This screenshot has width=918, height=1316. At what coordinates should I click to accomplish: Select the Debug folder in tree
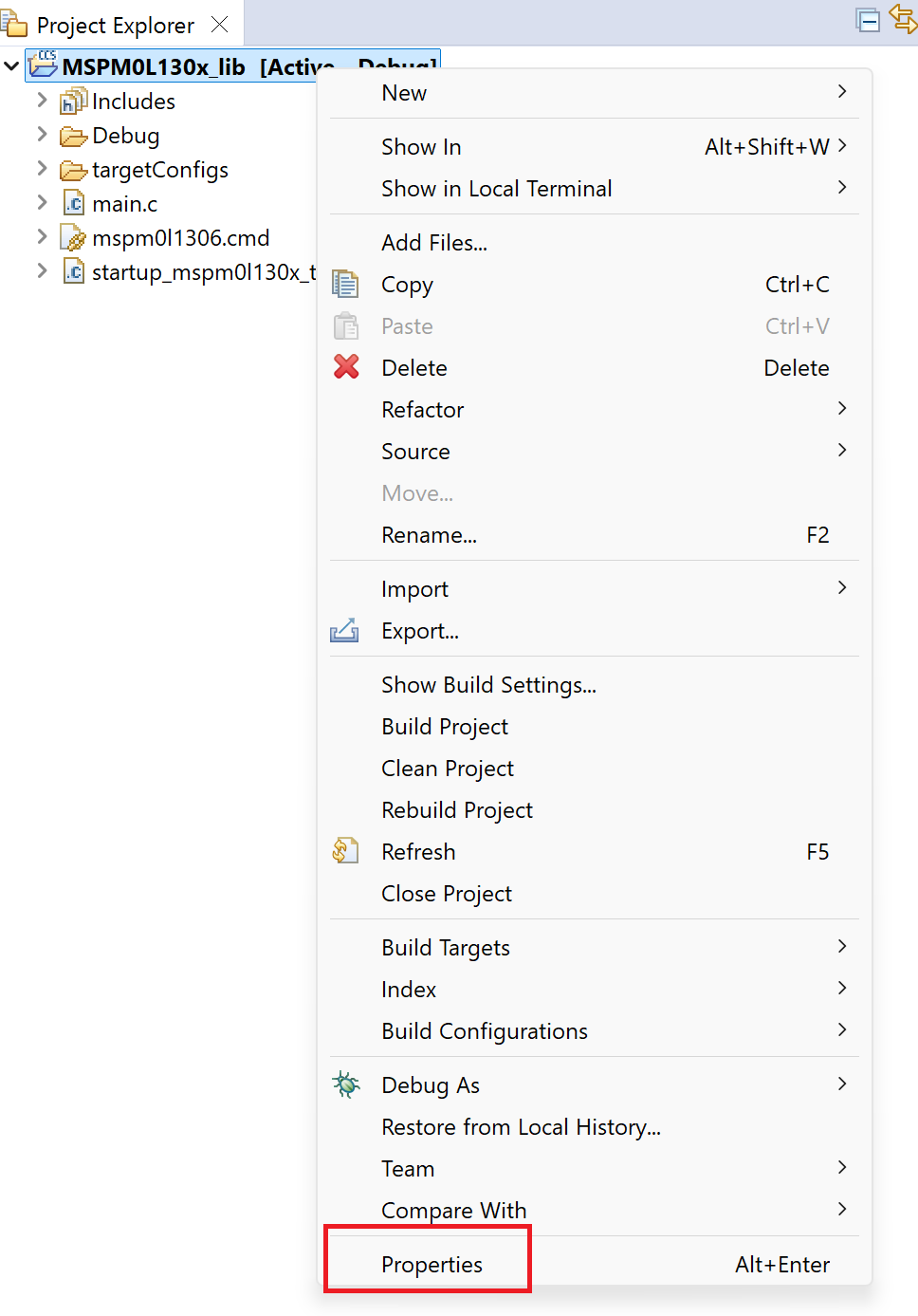tap(124, 136)
